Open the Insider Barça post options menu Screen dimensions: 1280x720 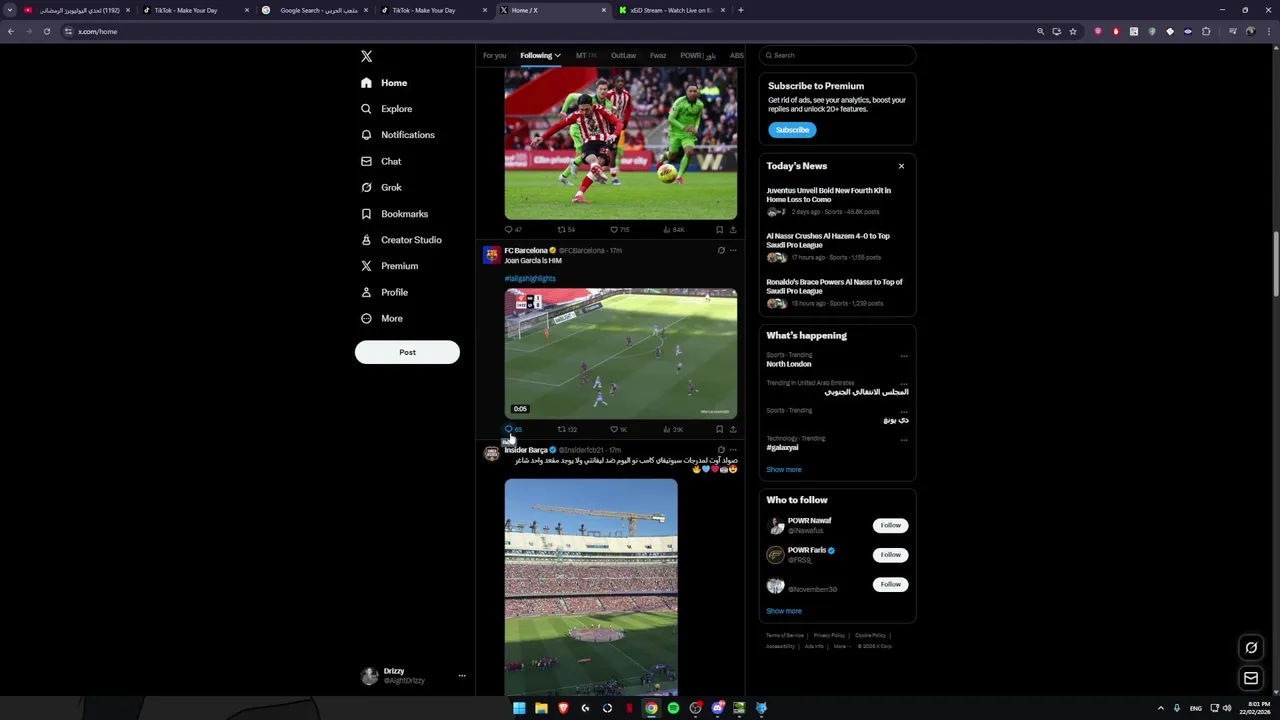click(733, 450)
